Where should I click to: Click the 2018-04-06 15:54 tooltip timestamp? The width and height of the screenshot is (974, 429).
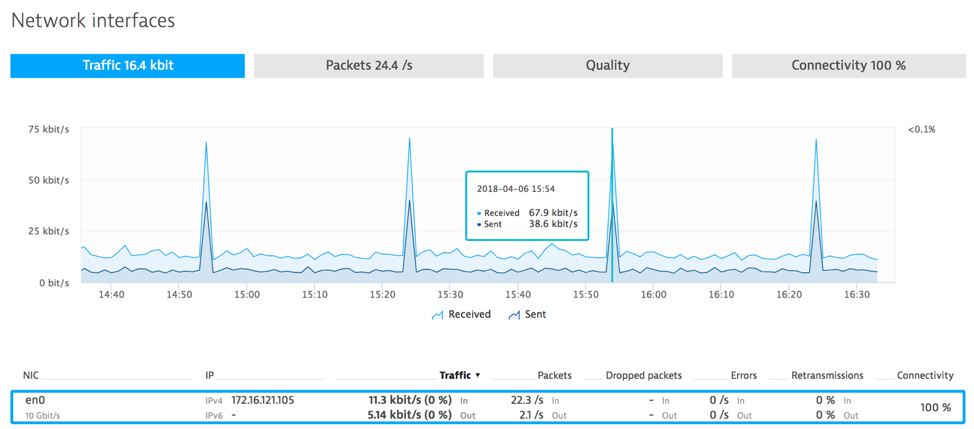(516, 187)
